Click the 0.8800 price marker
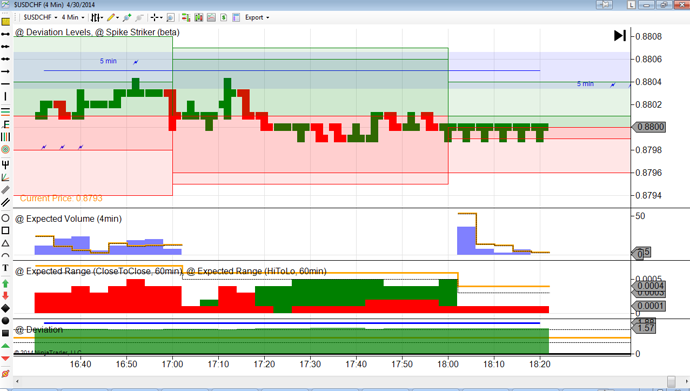 (649, 127)
